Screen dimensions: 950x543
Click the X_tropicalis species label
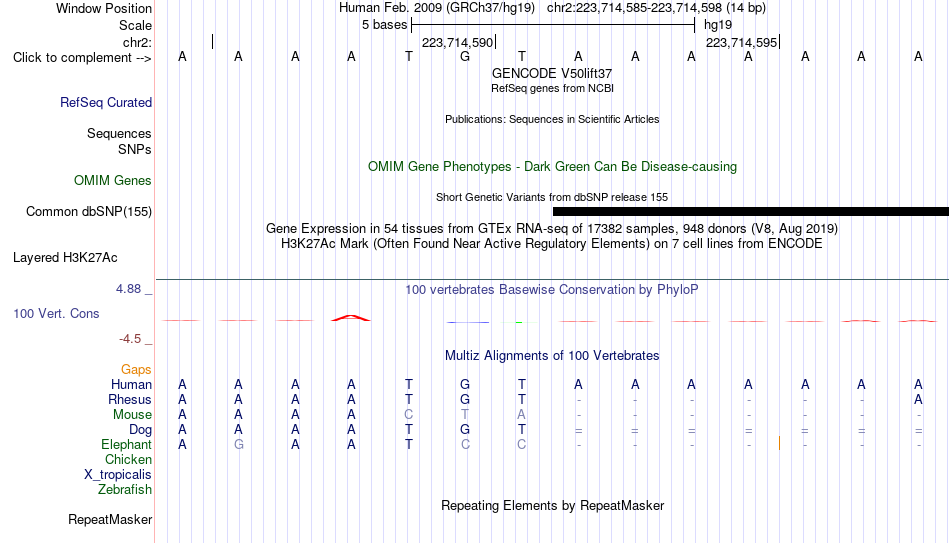(118, 475)
